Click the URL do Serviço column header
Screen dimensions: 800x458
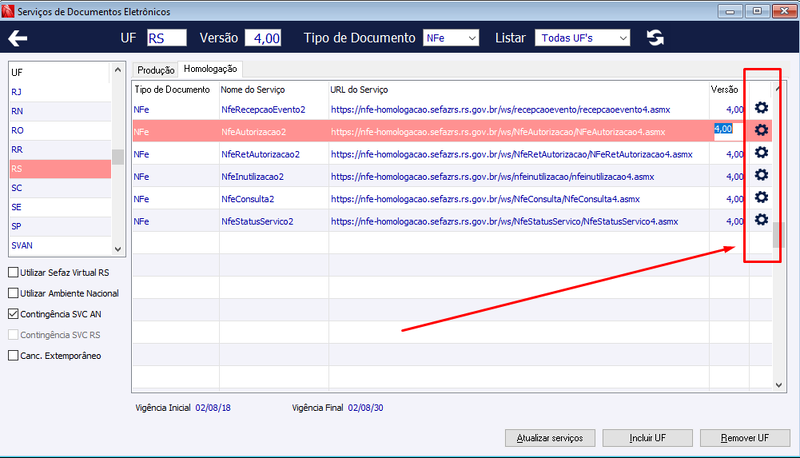[359, 90]
